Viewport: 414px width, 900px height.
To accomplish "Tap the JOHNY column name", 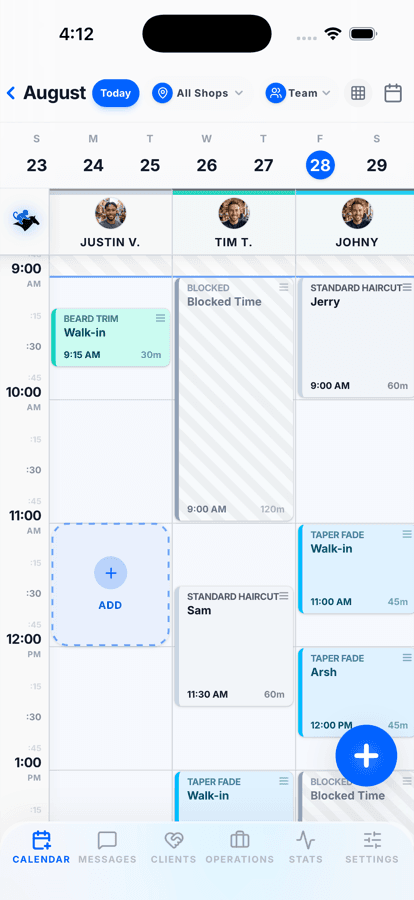I will (357, 242).
